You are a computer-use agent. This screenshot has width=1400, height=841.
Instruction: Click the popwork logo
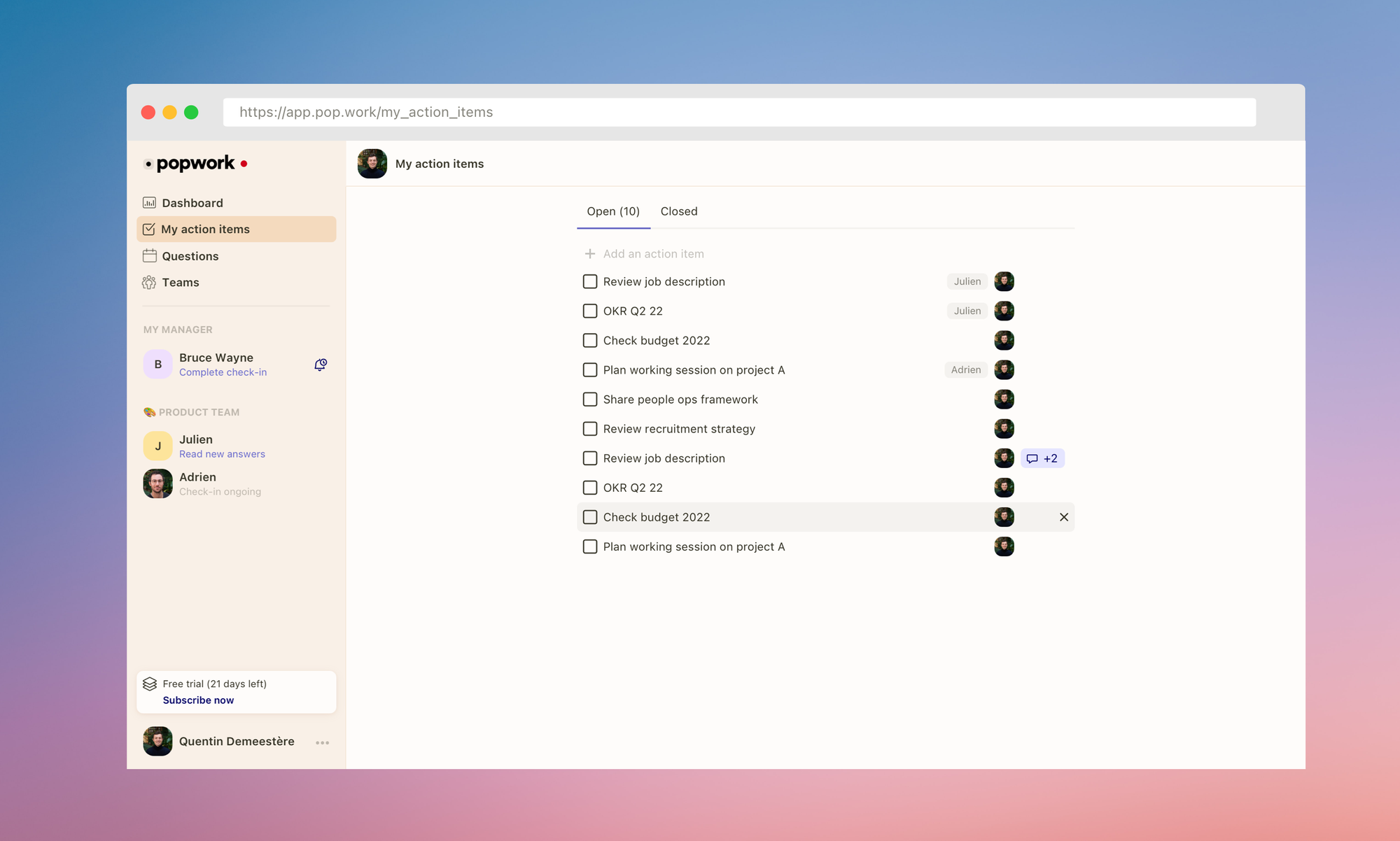(195, 164)
